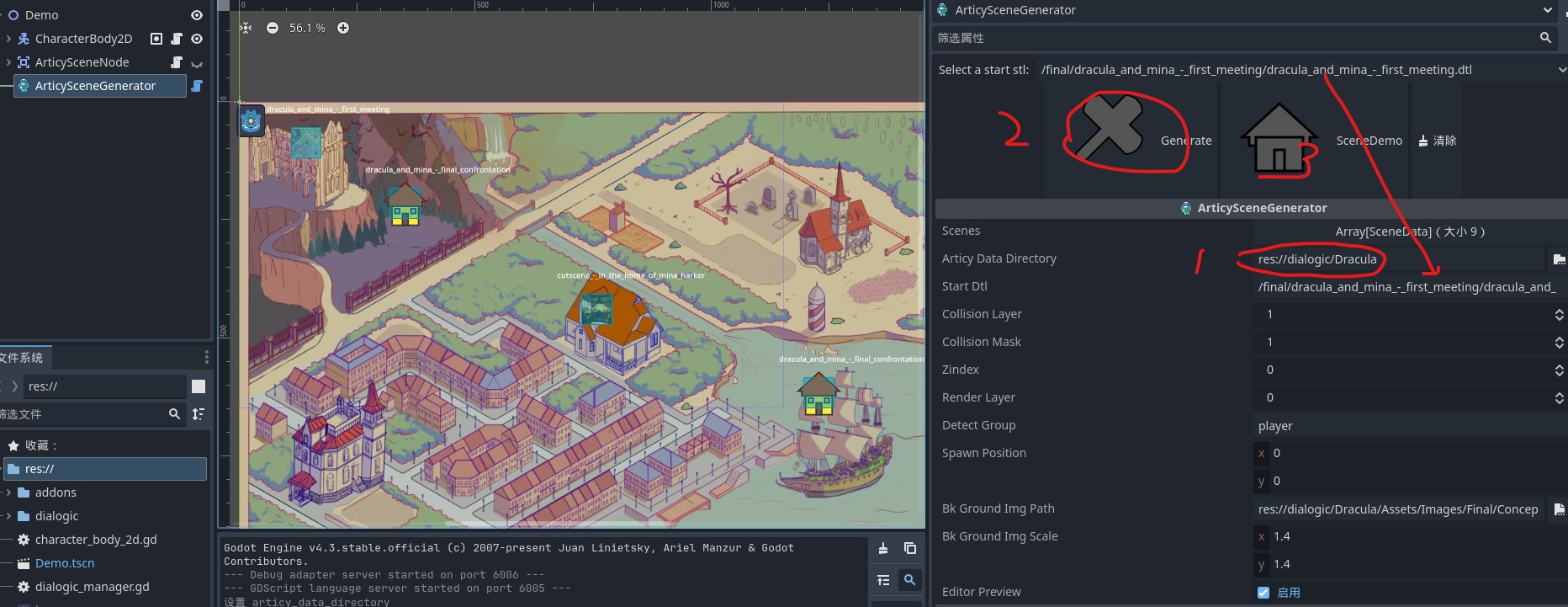Browse for Articy Data Directory folder
Viewport: 1568px width, 607px height.
pos(1558,259)
